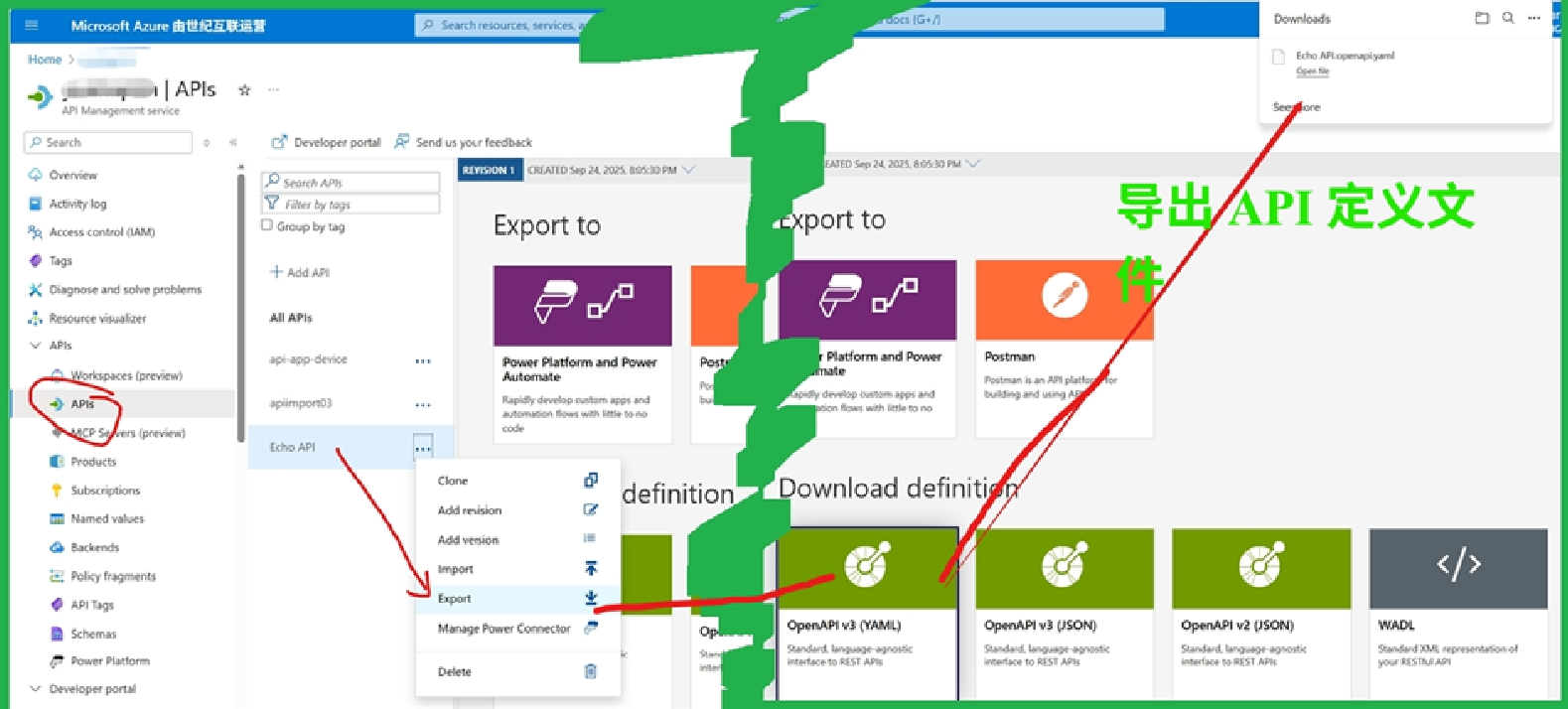Image resolution: width=1568 pixels, height=709 pixels.
Task: Click Send us your feedback
Action: (x=464, y=142)
